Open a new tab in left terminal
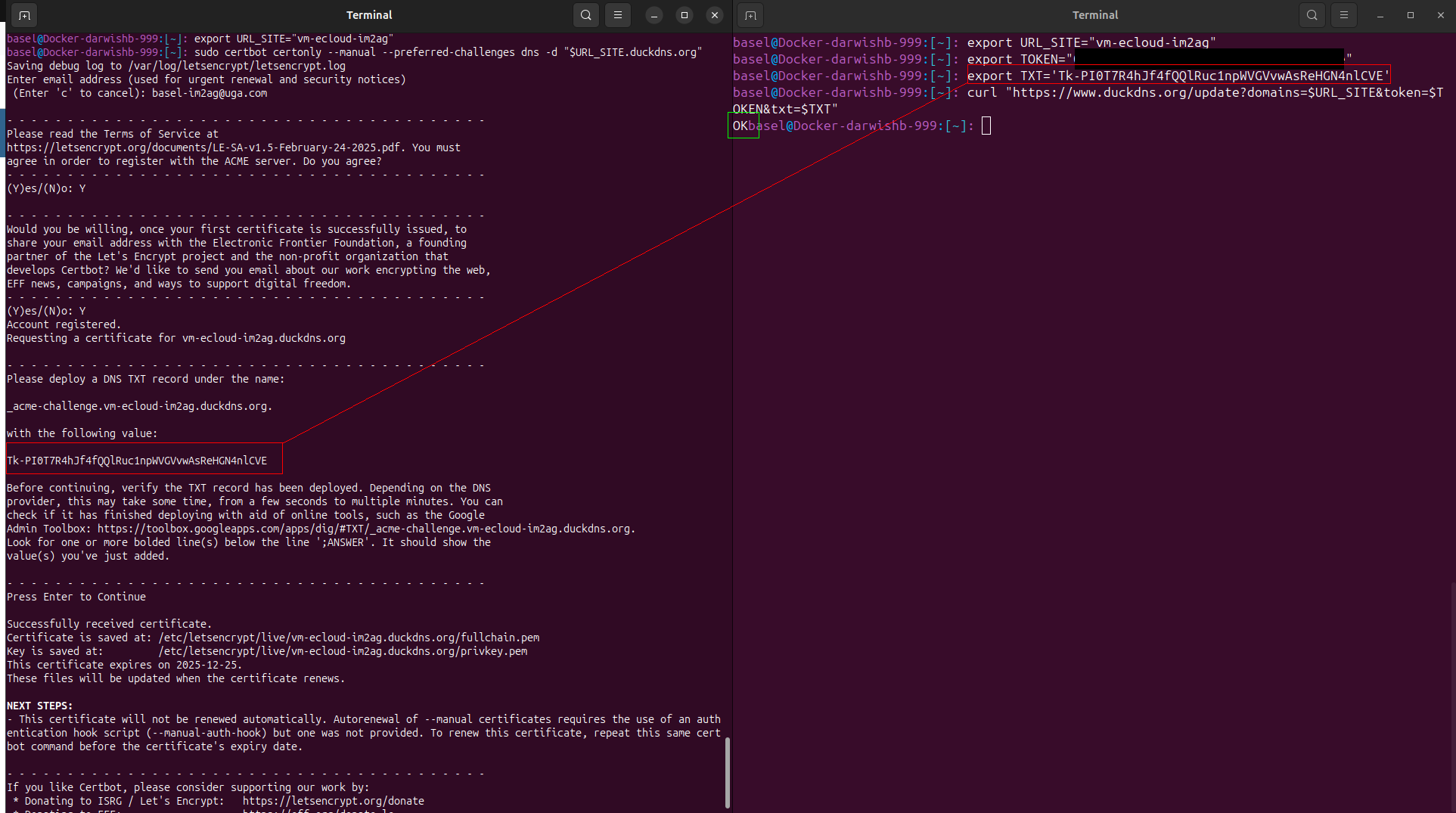 (x=24, y=15)
